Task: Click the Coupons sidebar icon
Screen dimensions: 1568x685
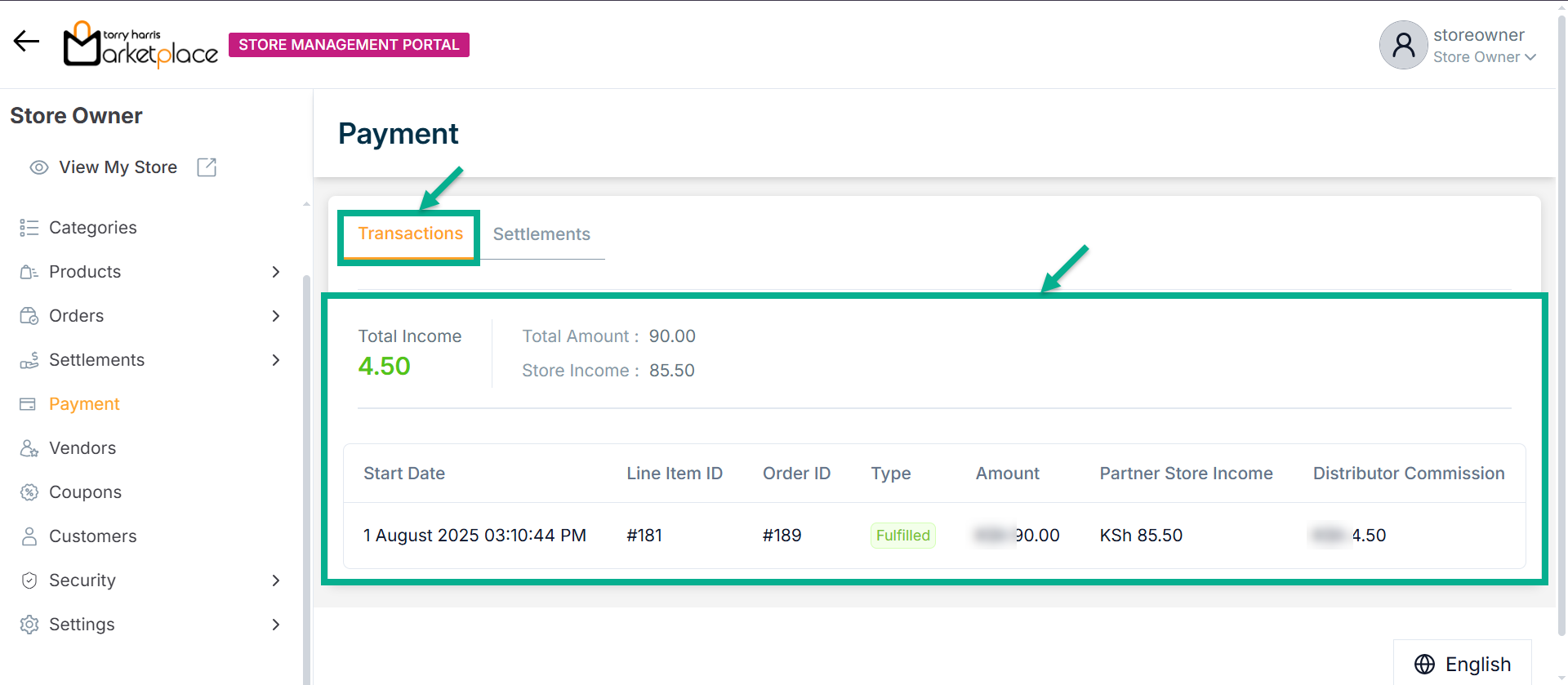Action: [x=29, y=492]
